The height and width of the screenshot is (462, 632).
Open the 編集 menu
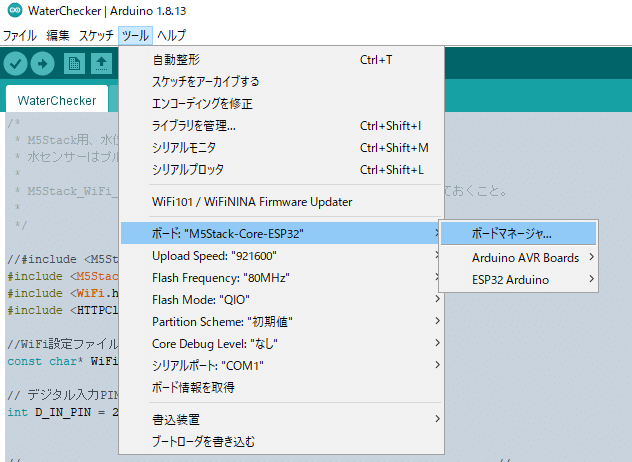tap(58, 35)
